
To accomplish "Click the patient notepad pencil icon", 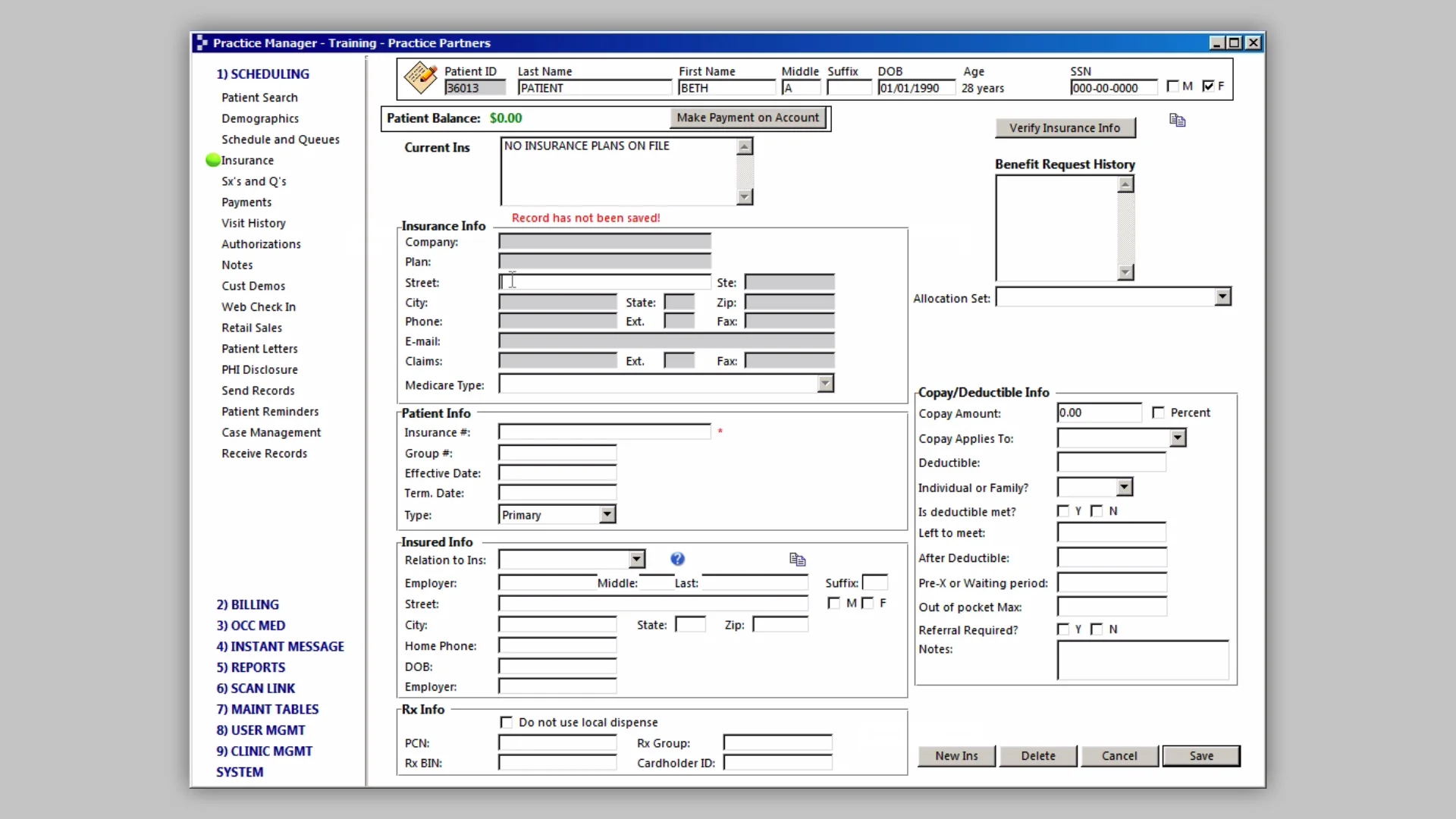I will pos(420,77).
